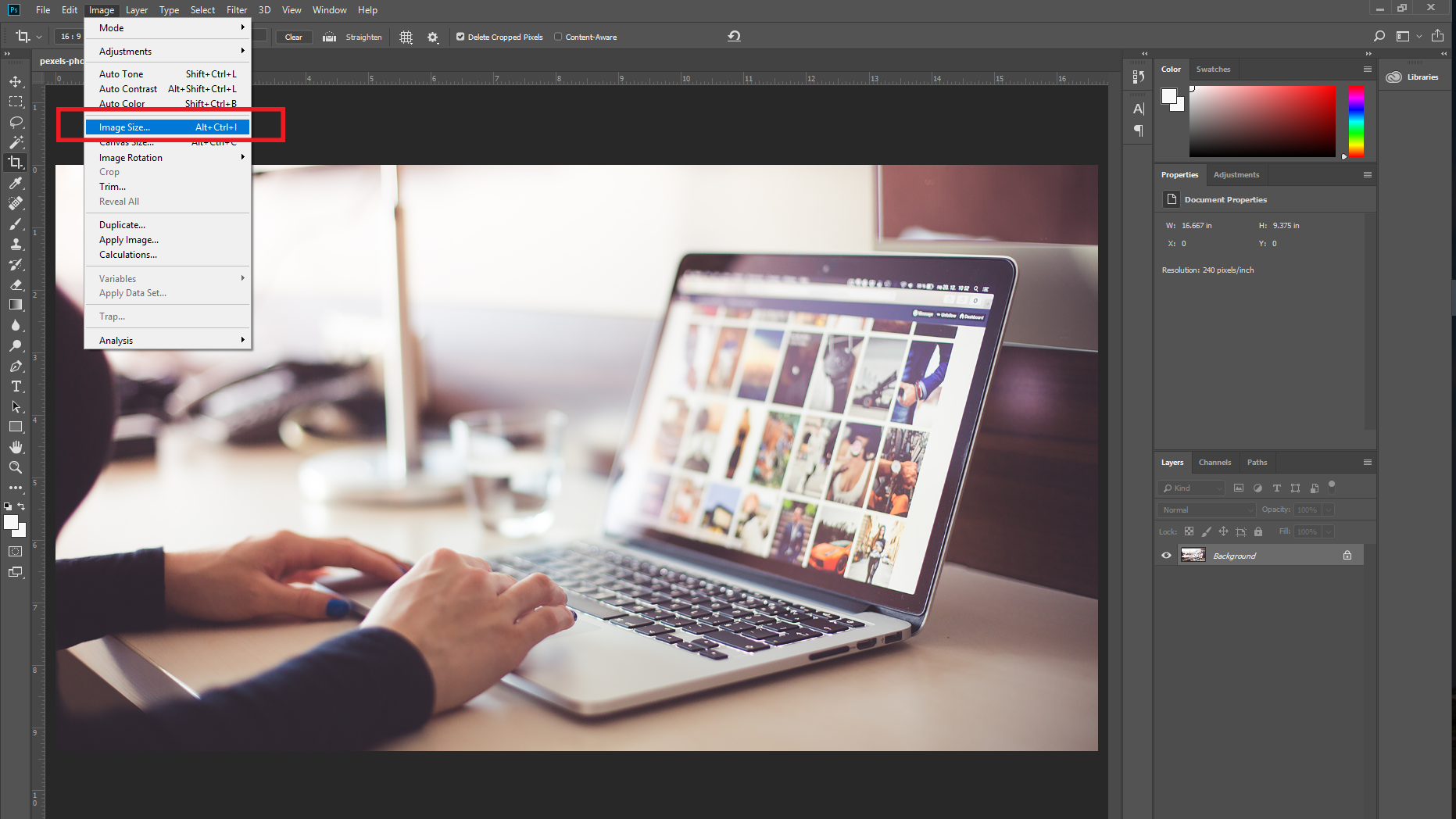Select the Zoom tool
The height and width of the screenshot is (819, 1456).
tap(16, 467)
